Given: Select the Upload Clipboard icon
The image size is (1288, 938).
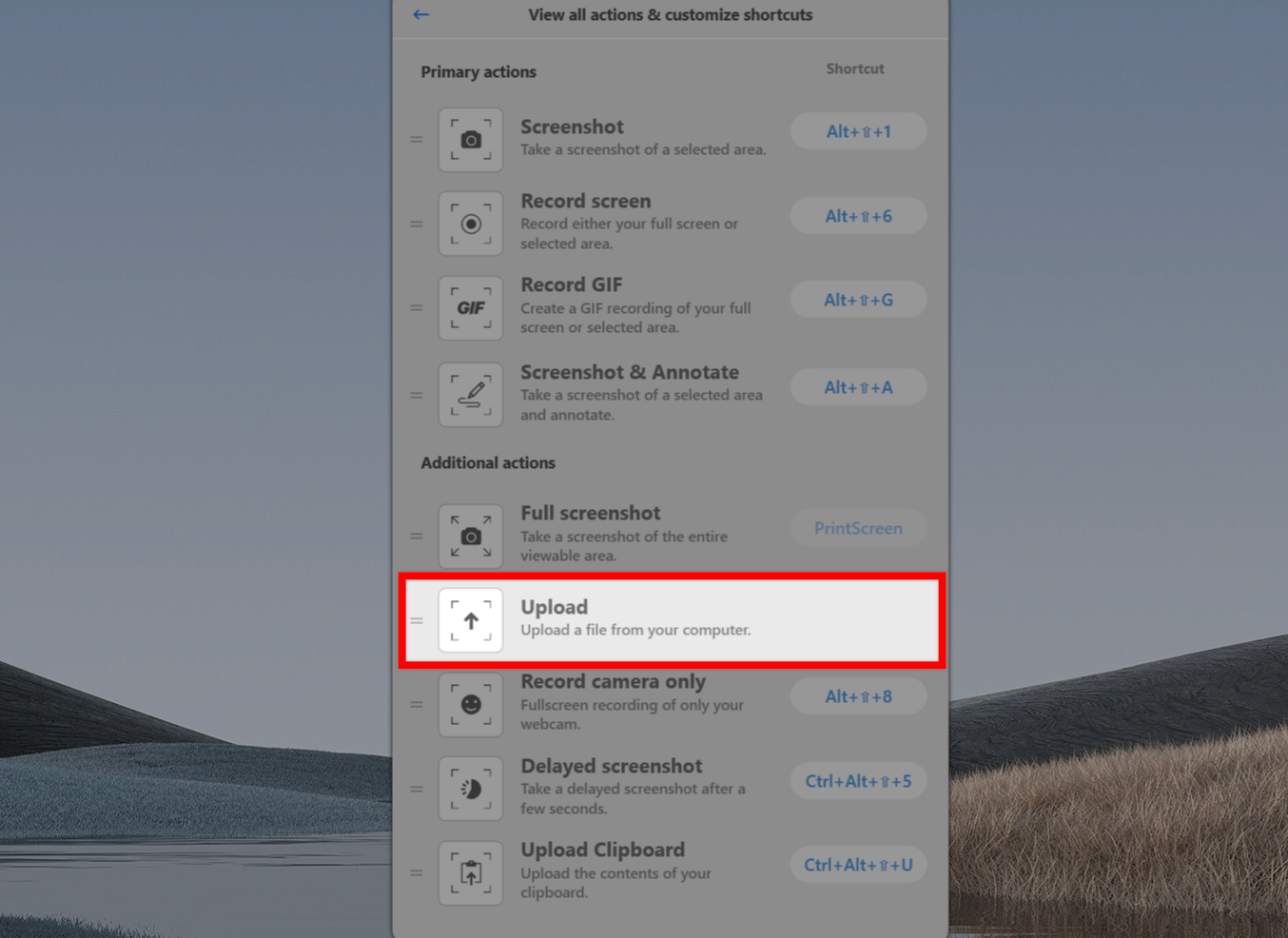Looking at the screenshot, I should (471, 872).
